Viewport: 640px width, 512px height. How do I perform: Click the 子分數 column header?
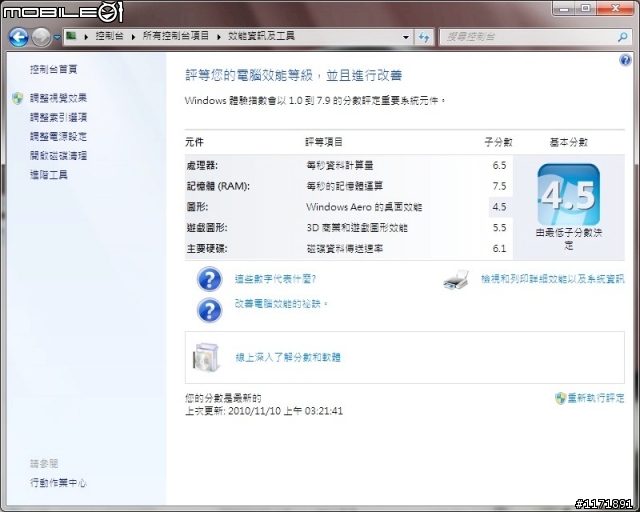pyautogui.click(x=498, y=142)
